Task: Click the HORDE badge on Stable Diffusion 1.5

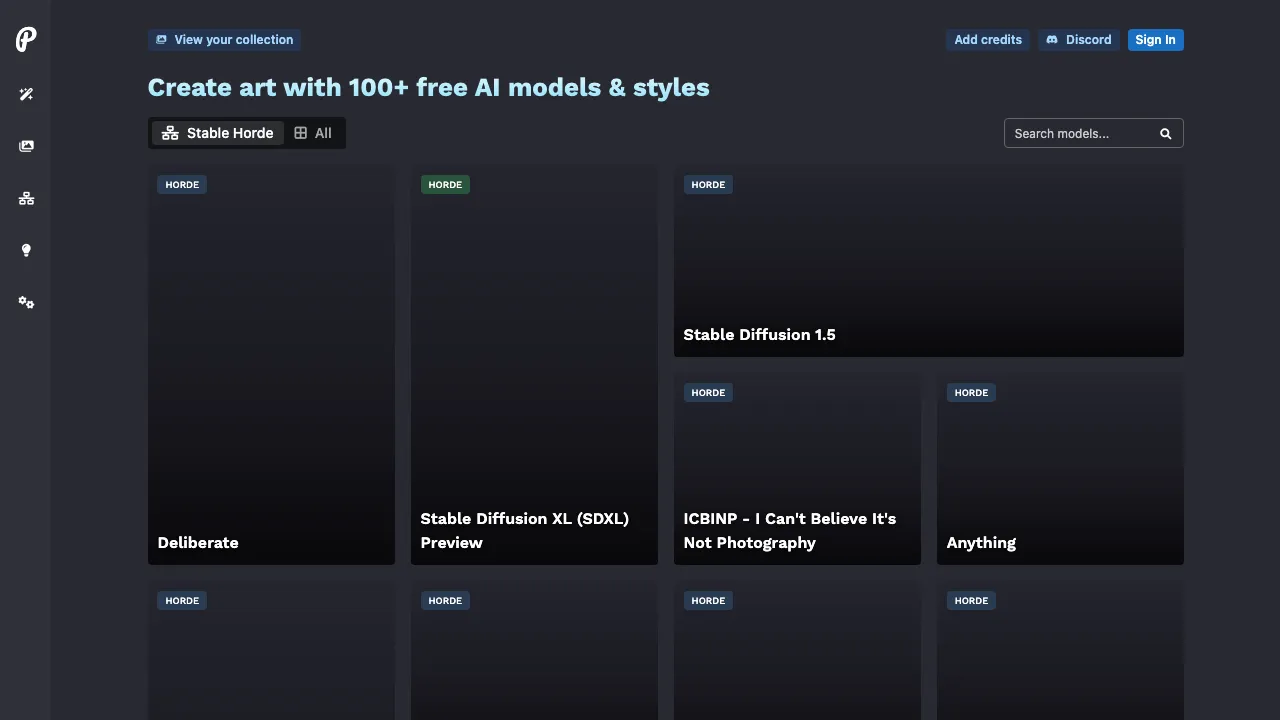Action: click(x=708, y=185)
